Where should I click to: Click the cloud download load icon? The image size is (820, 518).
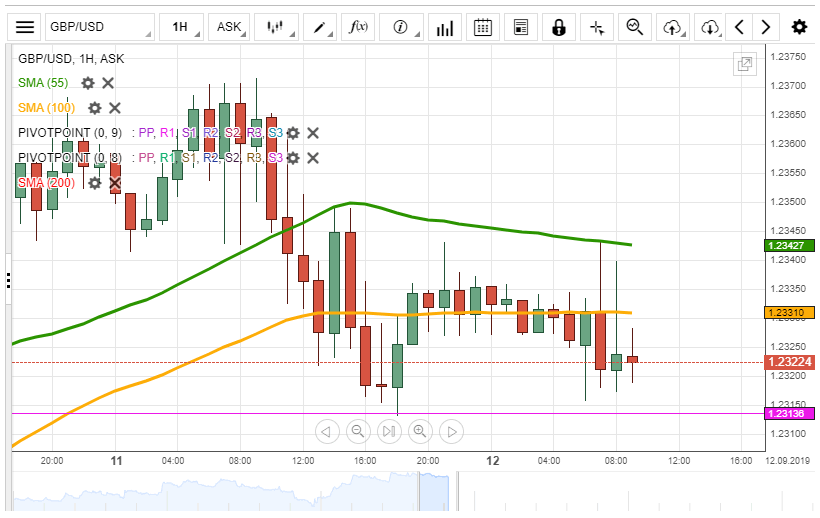click(710, 27)
